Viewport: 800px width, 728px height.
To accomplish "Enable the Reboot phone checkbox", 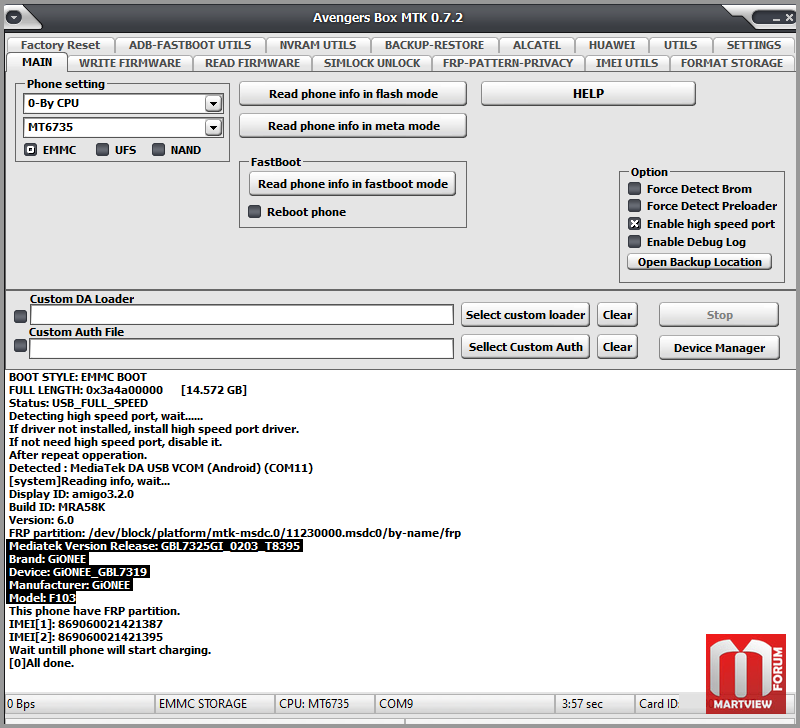I will point(254,212).
